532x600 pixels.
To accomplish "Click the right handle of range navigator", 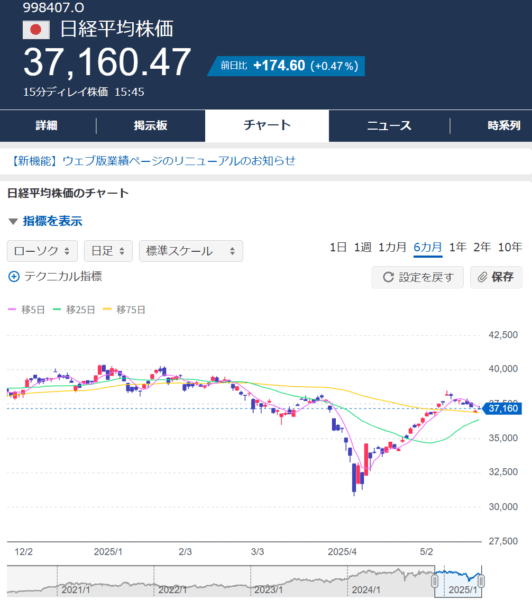I will click(481, 581).
